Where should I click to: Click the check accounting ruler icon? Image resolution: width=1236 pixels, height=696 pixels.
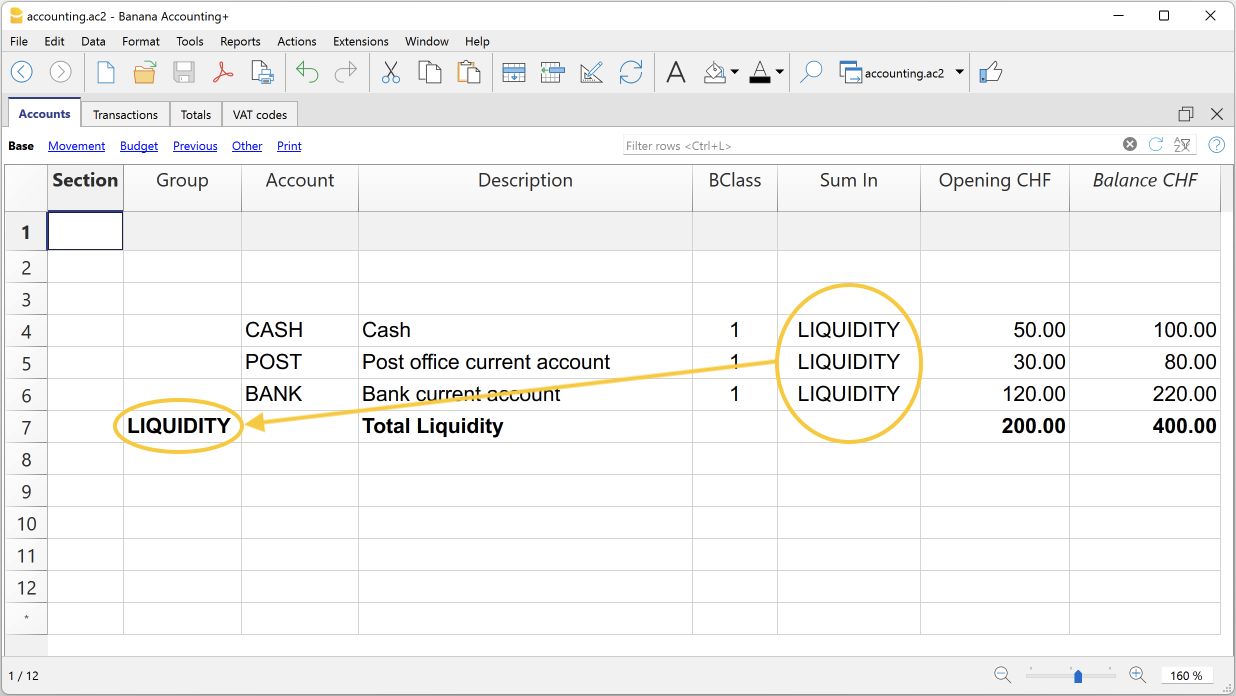(x=592, y=72)
